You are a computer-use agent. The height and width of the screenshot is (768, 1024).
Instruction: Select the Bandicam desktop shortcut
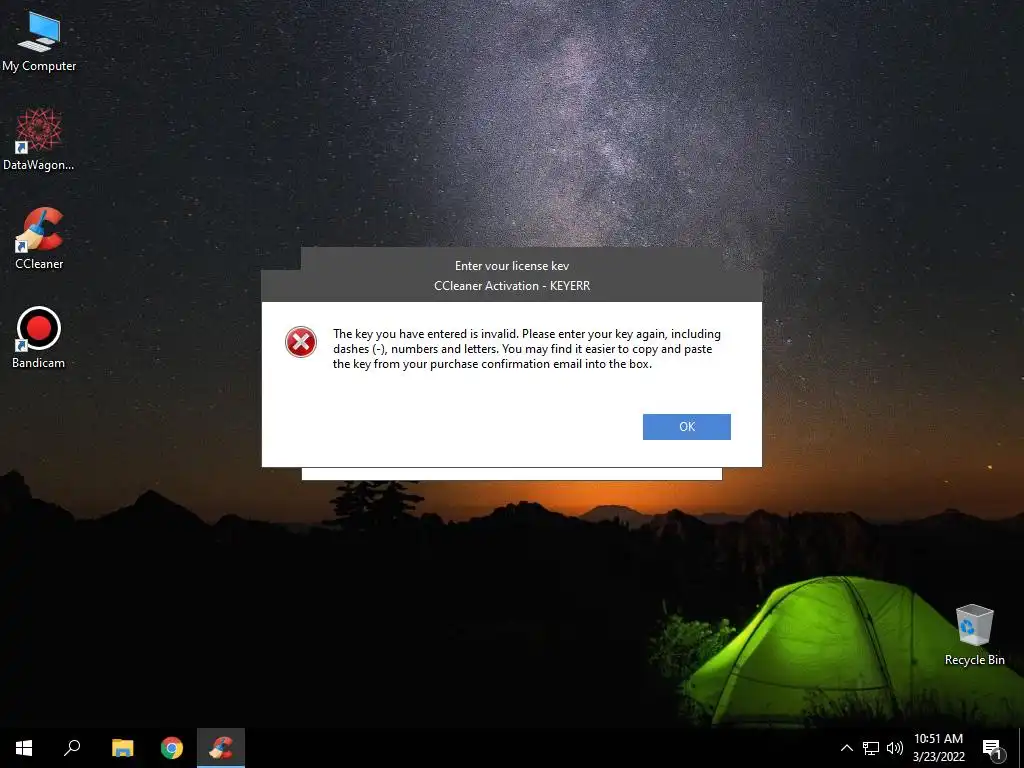click(39, 338)
